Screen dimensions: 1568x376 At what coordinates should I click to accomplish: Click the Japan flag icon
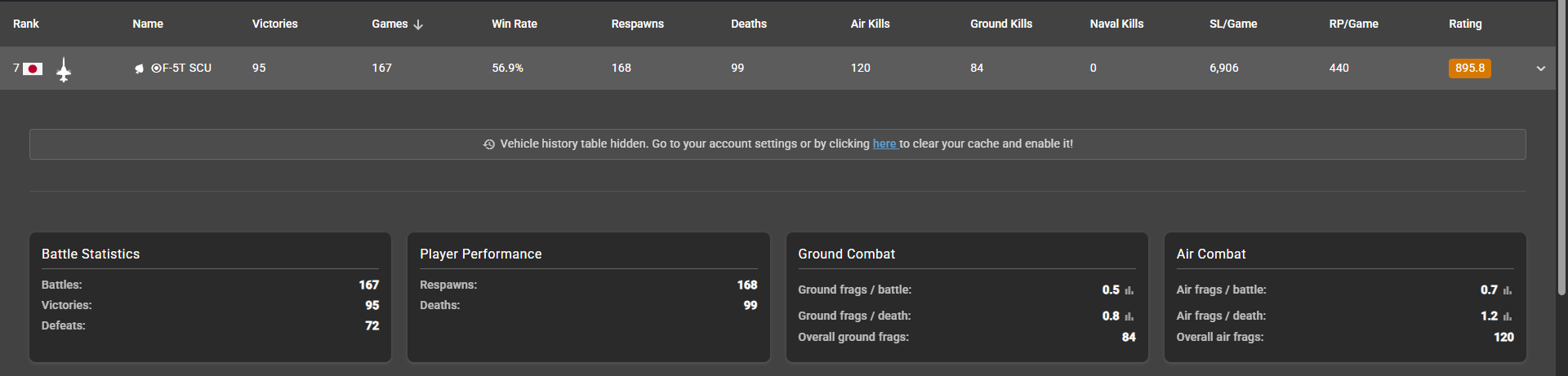pos(33,69)
